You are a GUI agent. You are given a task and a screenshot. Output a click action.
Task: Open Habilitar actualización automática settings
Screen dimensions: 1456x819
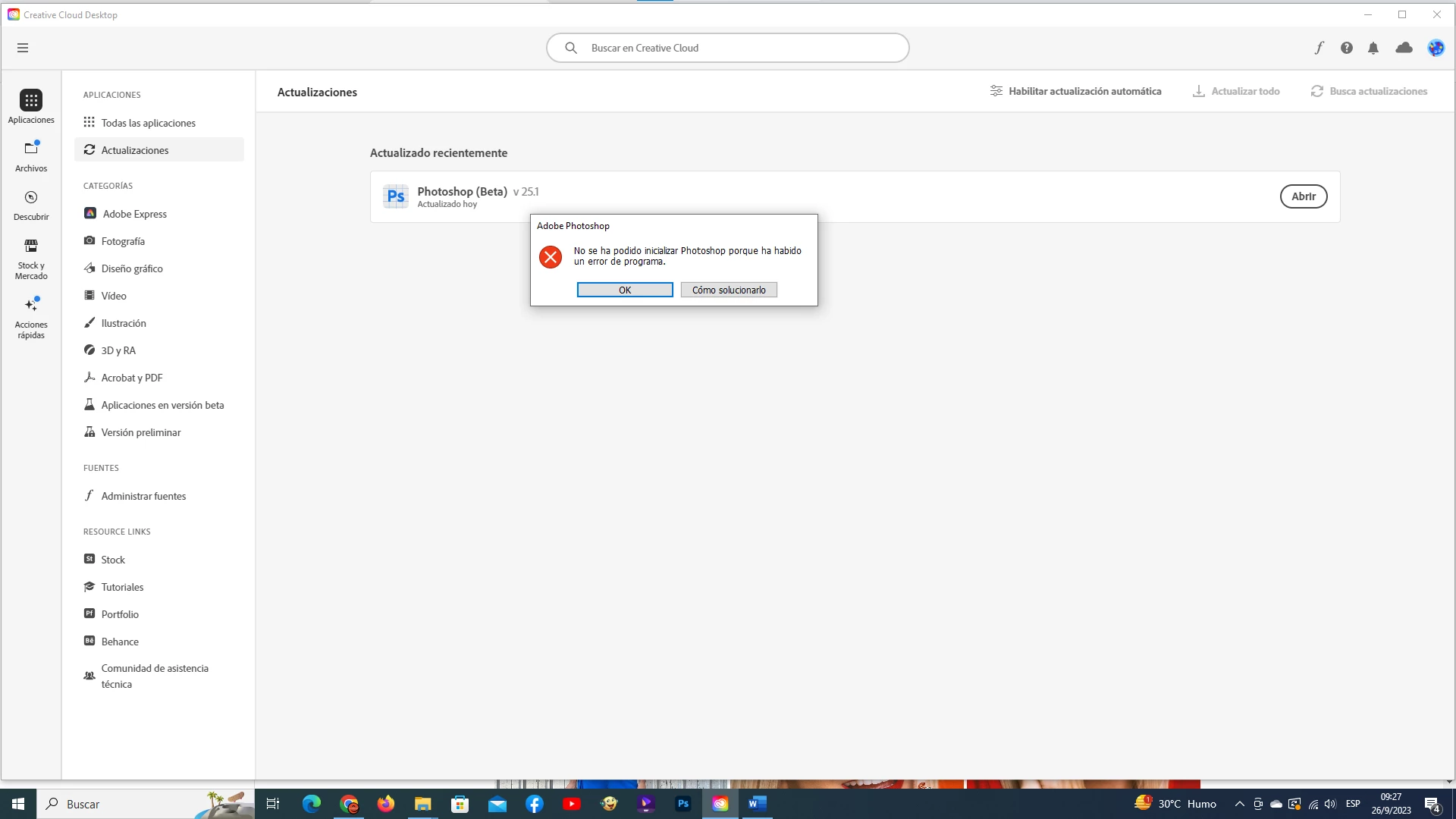tap(1075, 91)
